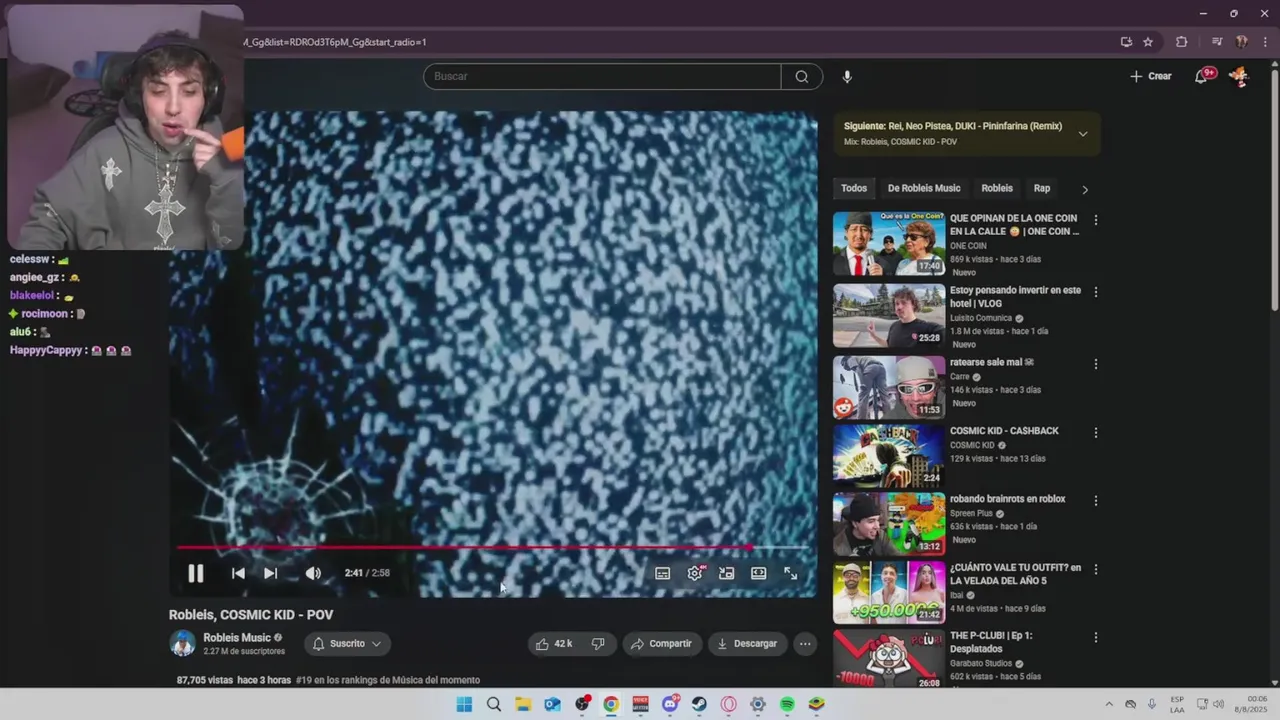This screenshot has width=1280, height=720.
Task: Bookmark the page with the star icon
Action: click(1148, 42)
